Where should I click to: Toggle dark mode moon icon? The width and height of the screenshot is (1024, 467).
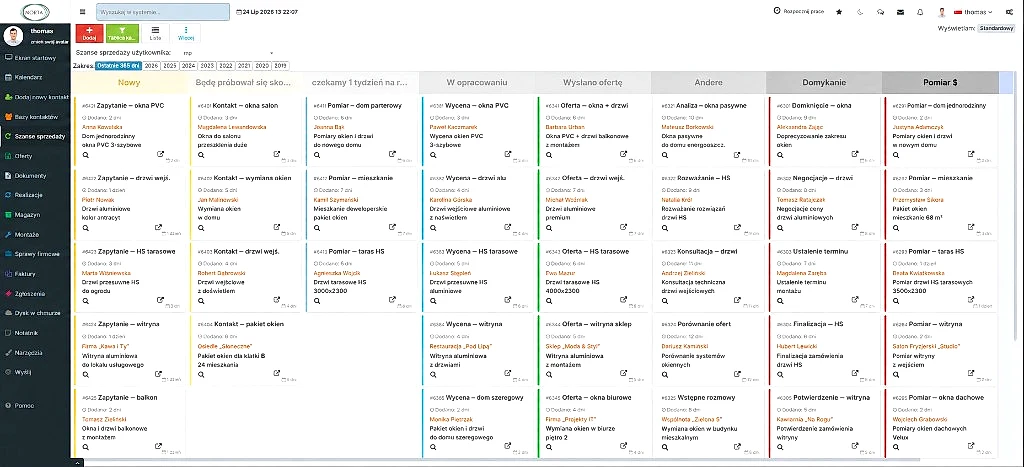pyautogui.click(x=860, y=12)
